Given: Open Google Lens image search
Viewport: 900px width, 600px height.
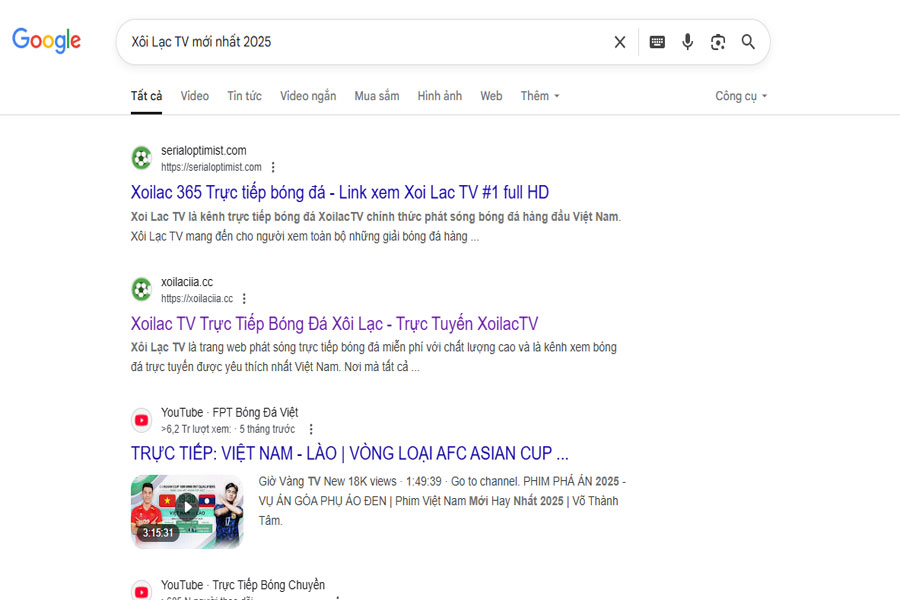Looking at the screenshot, I should pyautogui.click(x=717, y=42).
